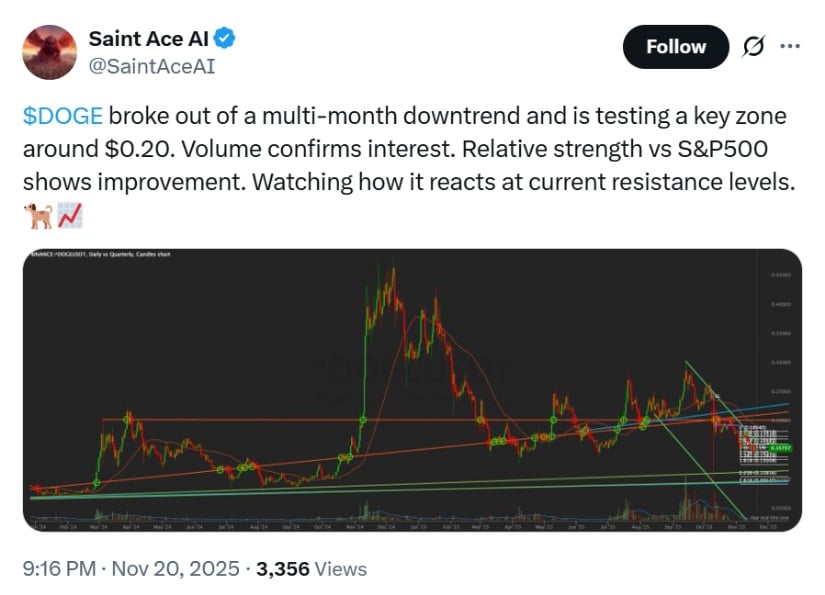Click the green breakout circle under the tallest rally
Screen dimensions: 825x595
[362, 418]
